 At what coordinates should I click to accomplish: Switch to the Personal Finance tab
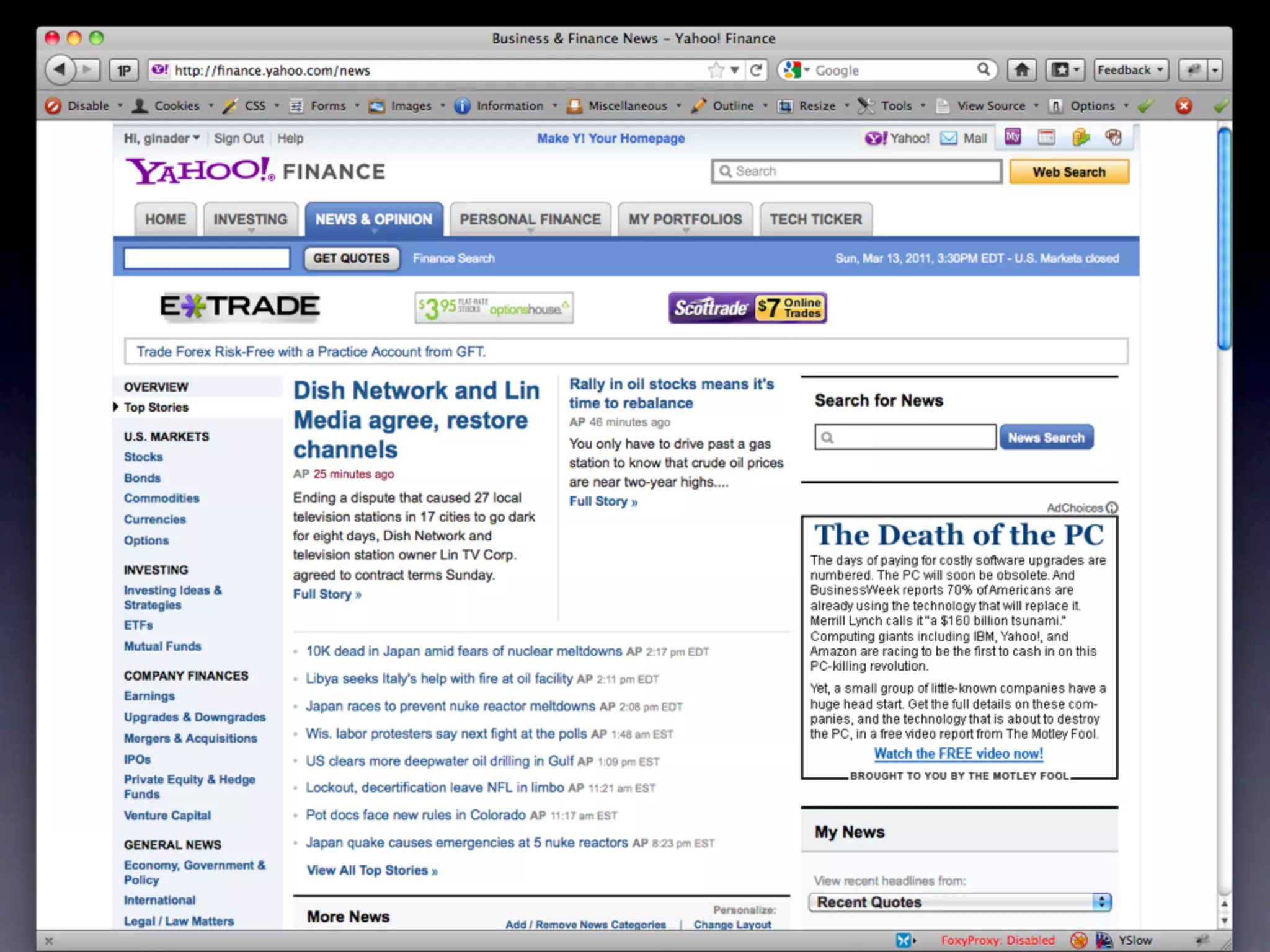530,219
